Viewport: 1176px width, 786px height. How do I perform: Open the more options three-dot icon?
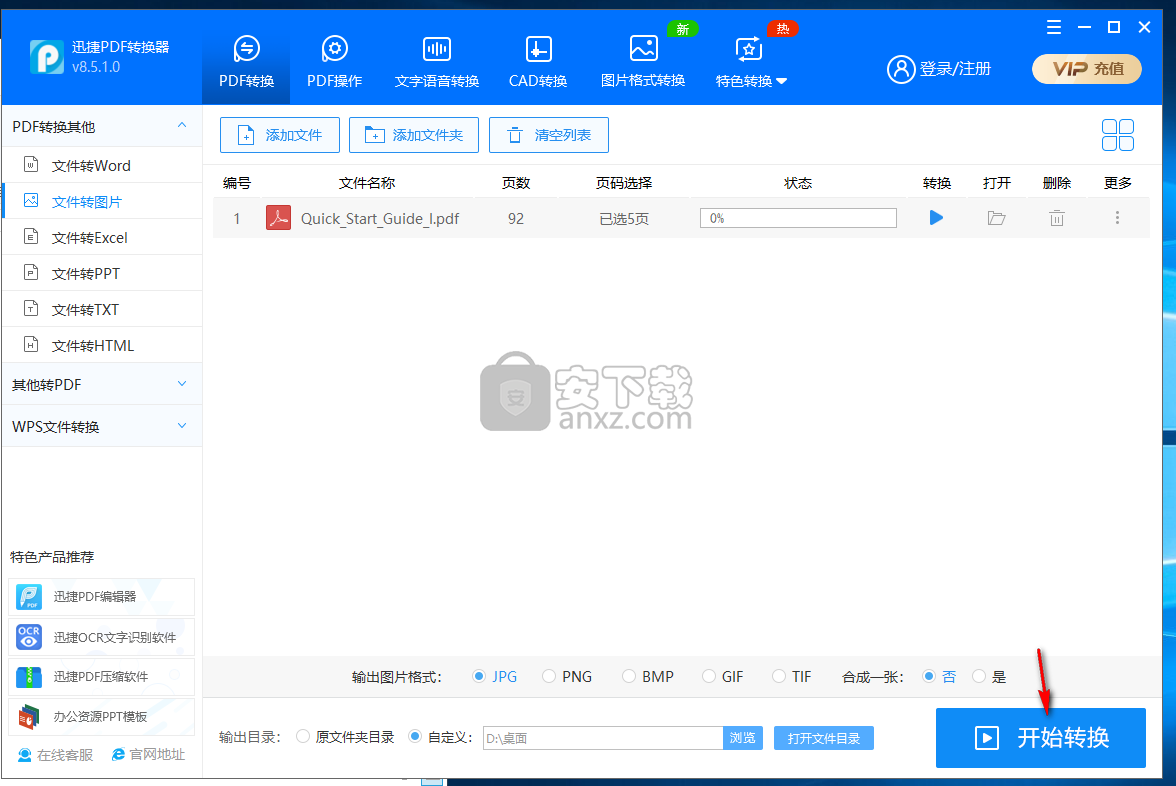[1117, 218]
